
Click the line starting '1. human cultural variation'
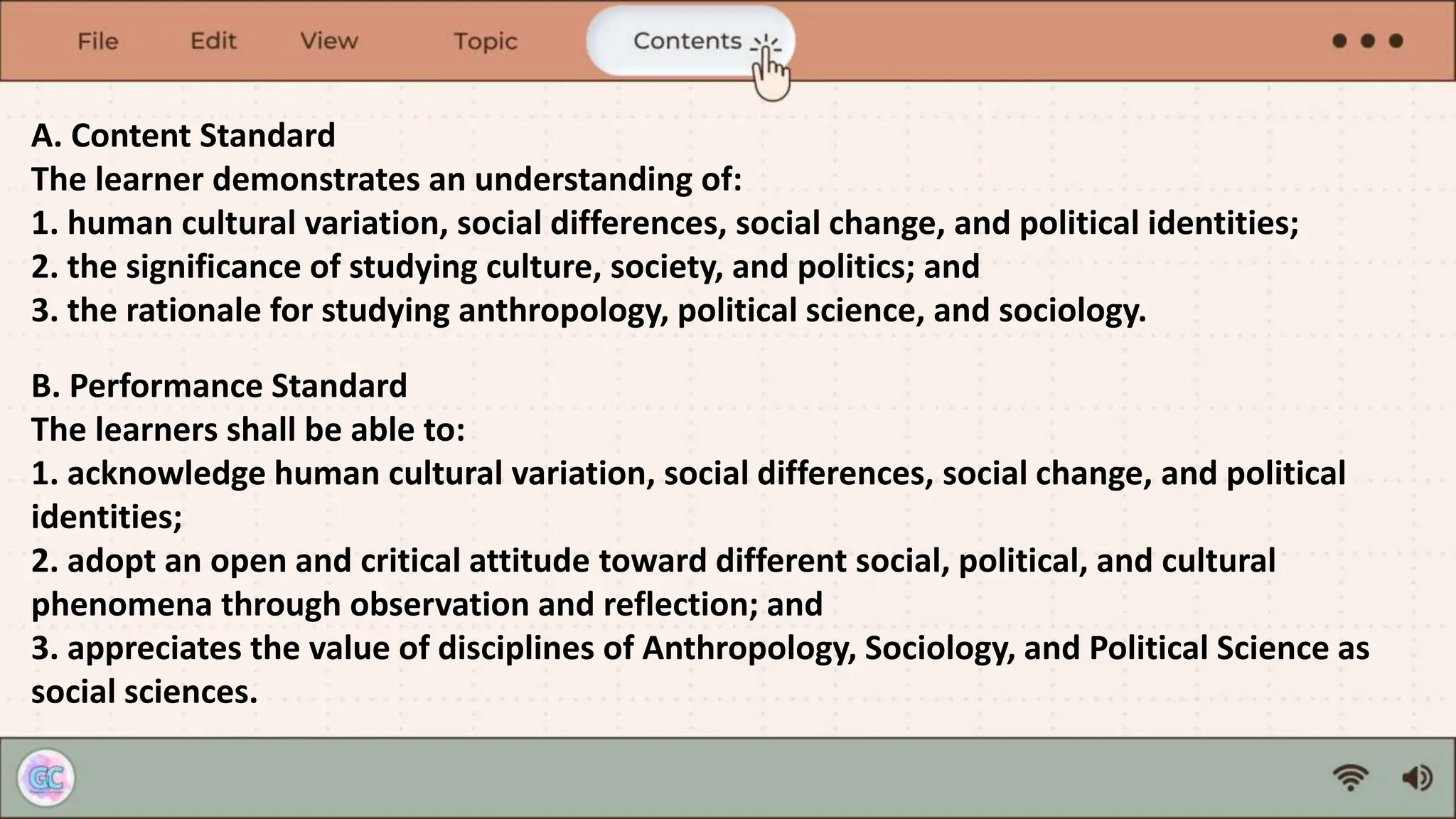[x=665, y=223]
